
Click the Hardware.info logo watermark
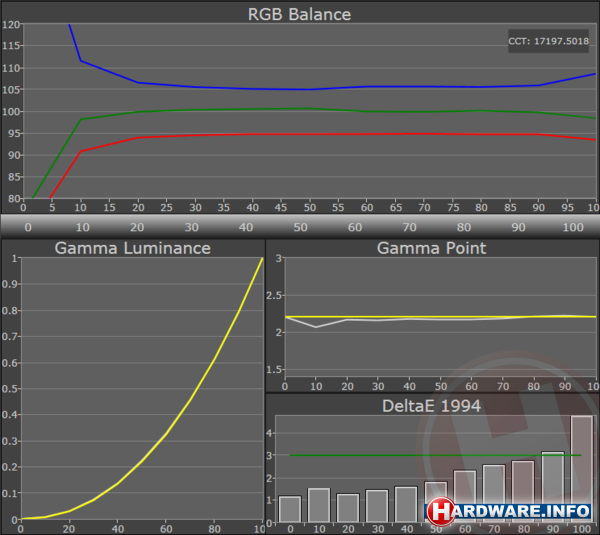point(512,510)
